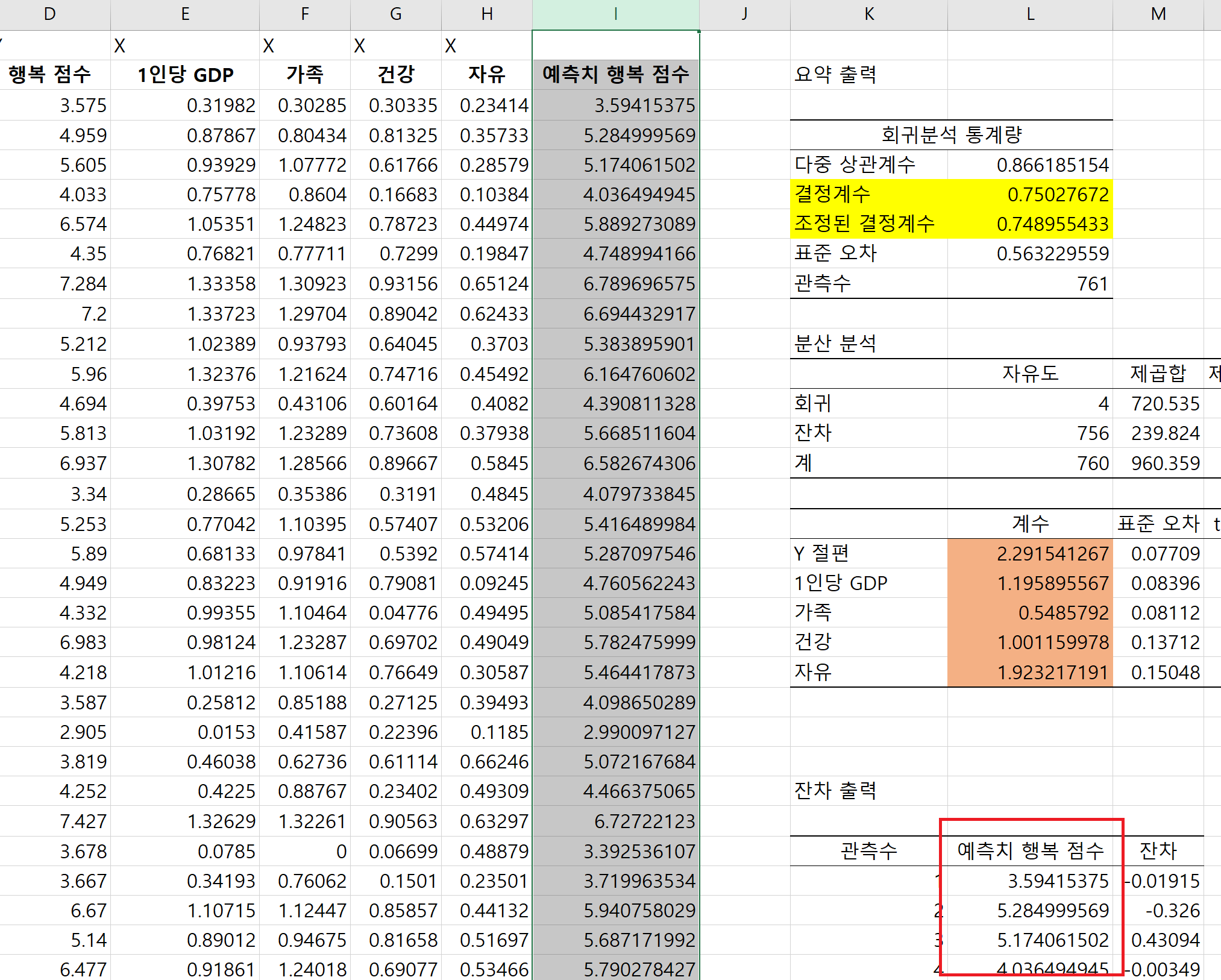
Task: Click the 건강 coefficient 1.001159978
Action: click(x=1030, y=642)
